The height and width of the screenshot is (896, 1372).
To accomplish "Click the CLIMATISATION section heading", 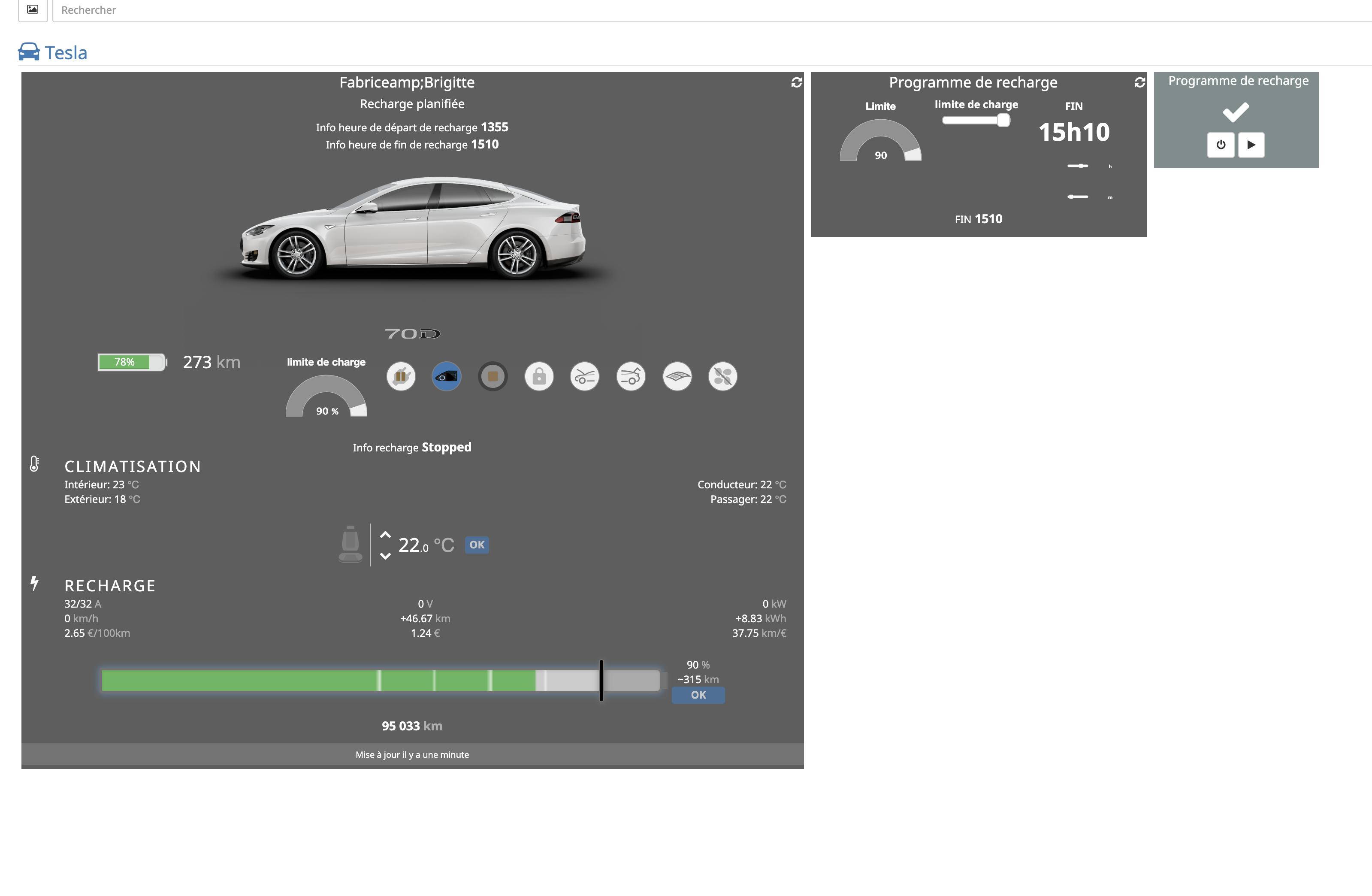I will (x=133, y=466).
